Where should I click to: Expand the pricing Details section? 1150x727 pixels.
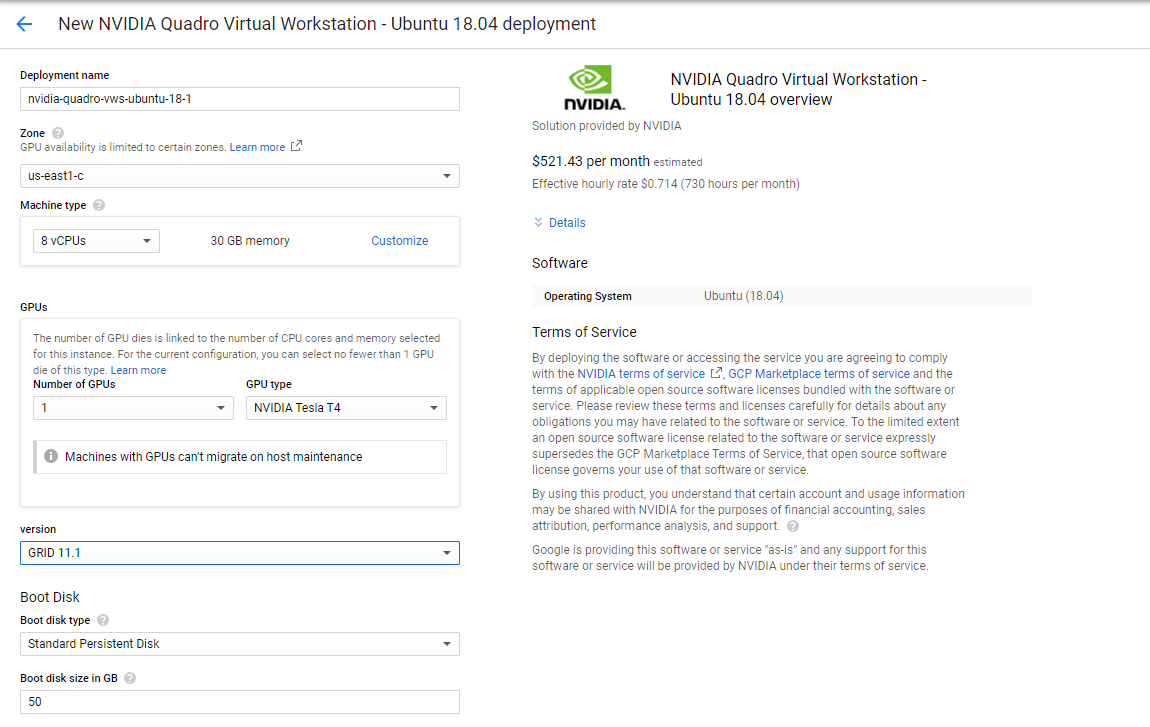coord(560,223)
